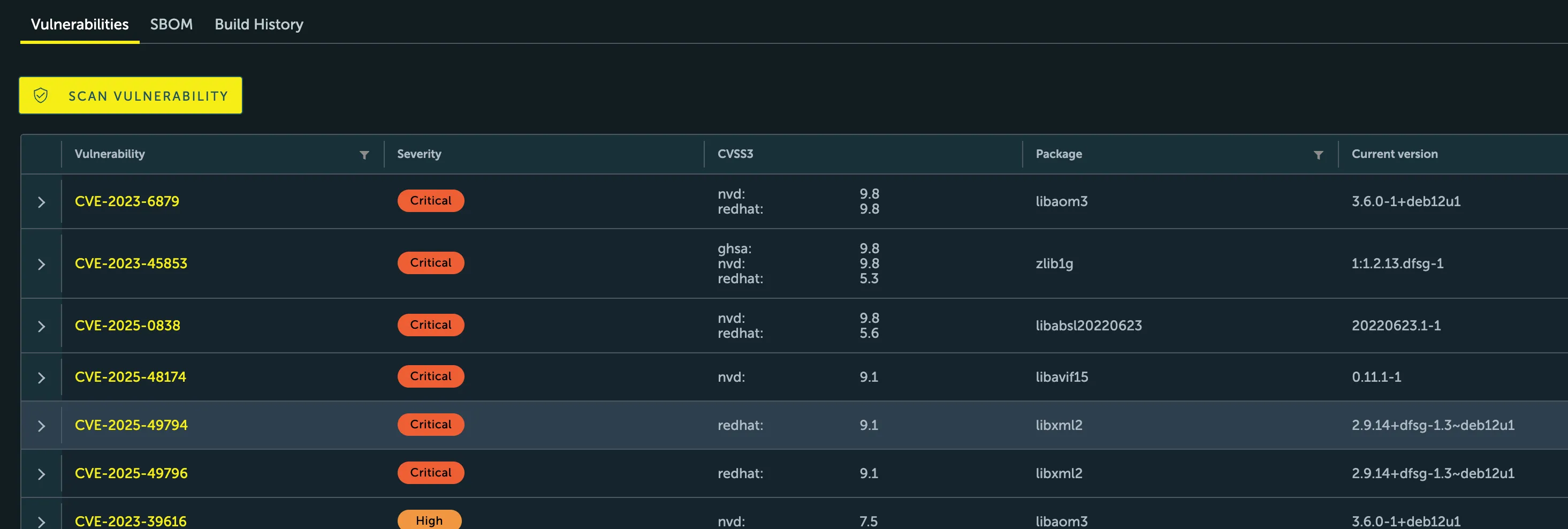Expand the CVE-2023-45853 row
This screenshot has height=529, width=1568.
pyautogui.click(x=41, y=264)
